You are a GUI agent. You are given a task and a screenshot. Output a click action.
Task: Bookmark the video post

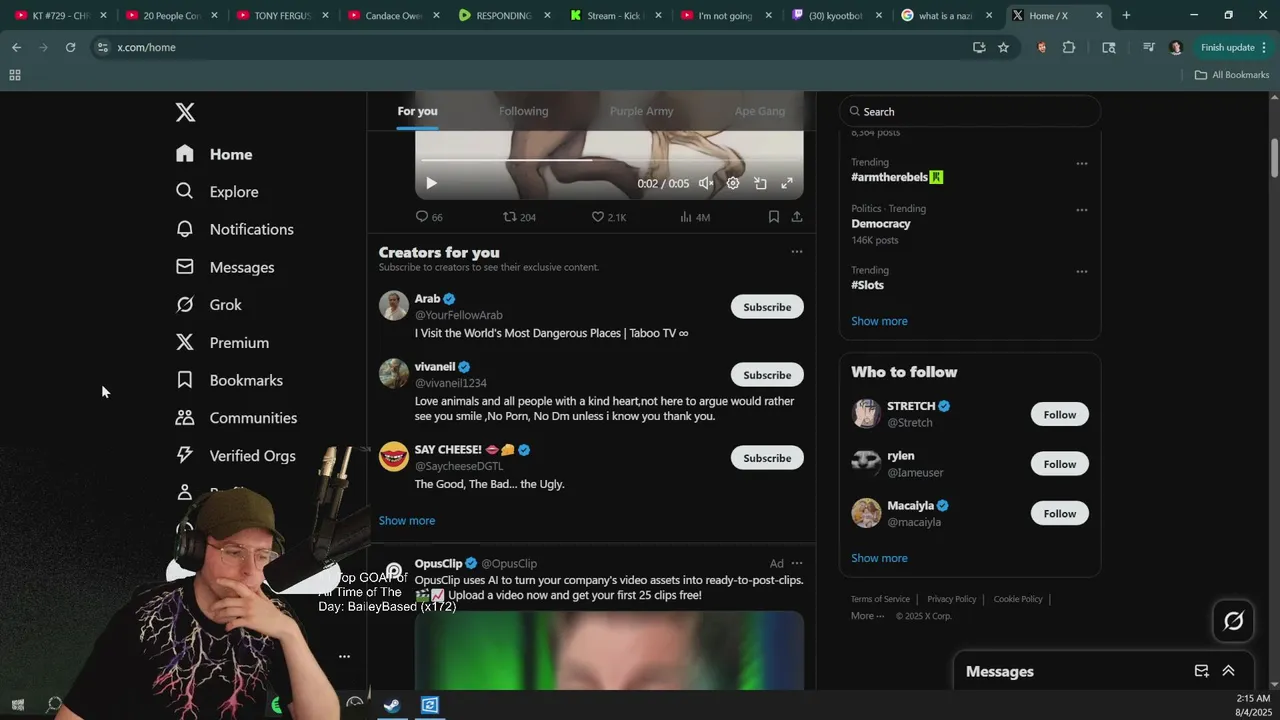(x=773, y=216)
